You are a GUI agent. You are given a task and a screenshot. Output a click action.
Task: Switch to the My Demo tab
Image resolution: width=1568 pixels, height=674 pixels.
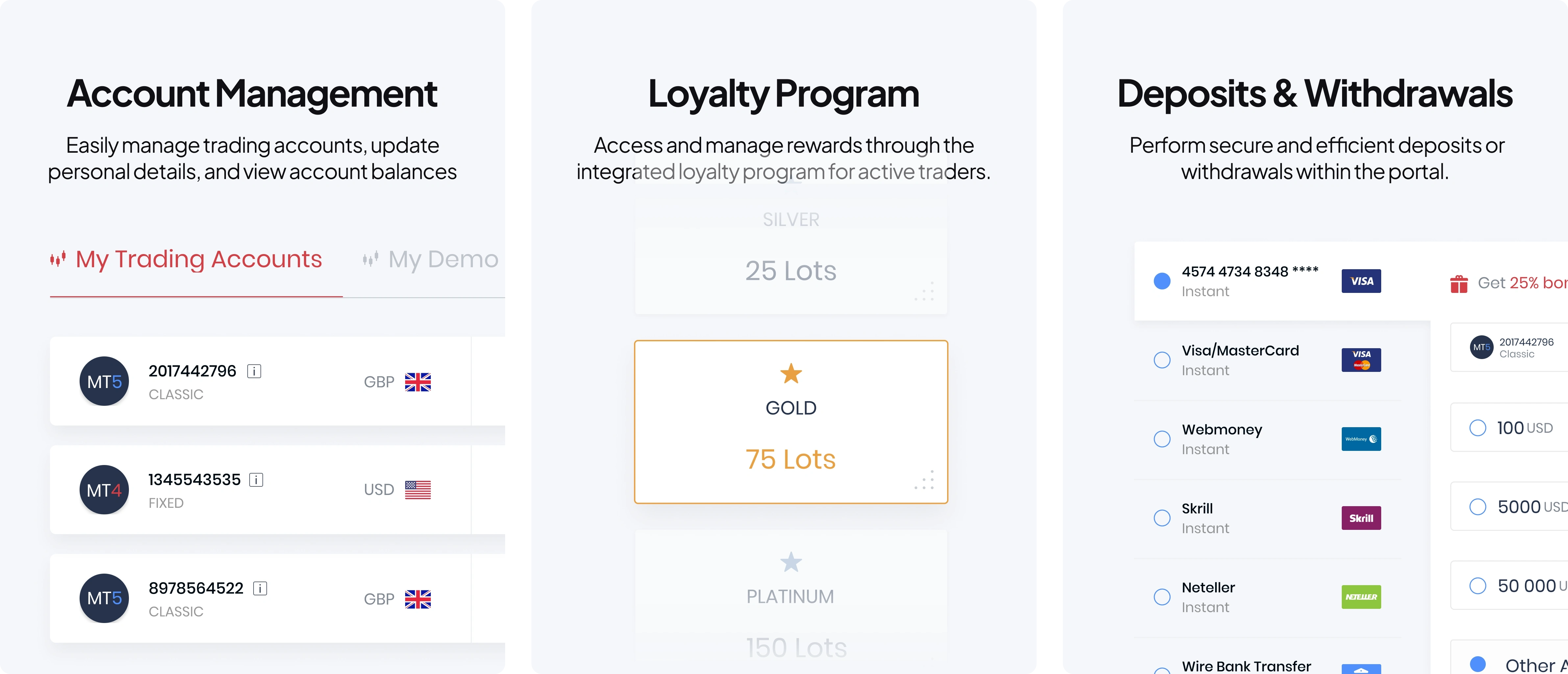[x=430, y=260]
